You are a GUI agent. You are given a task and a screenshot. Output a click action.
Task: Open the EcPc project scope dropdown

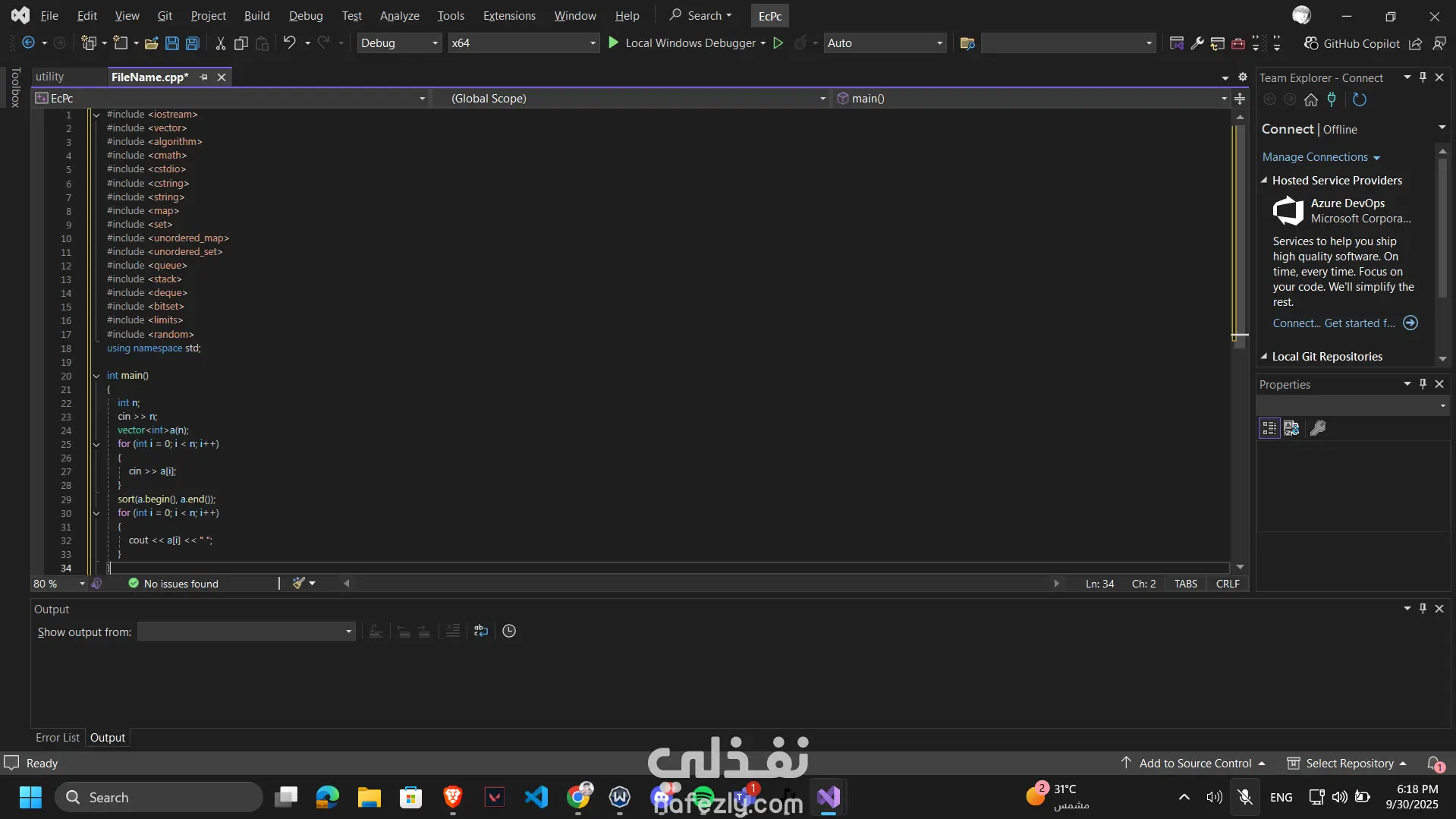click(231, 99)
